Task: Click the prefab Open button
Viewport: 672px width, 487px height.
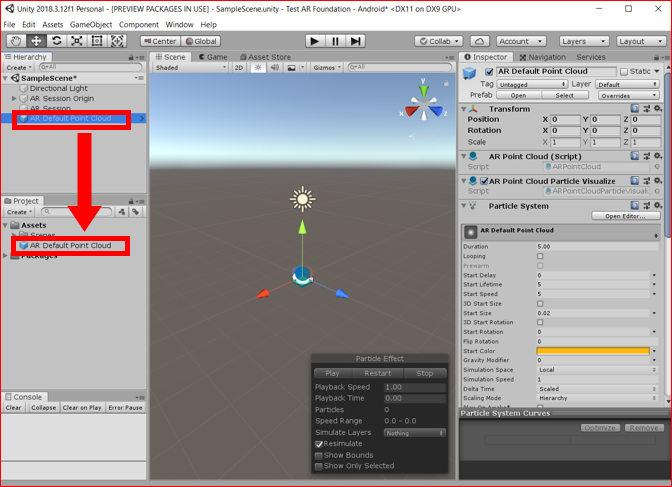Action: [519, 95]
